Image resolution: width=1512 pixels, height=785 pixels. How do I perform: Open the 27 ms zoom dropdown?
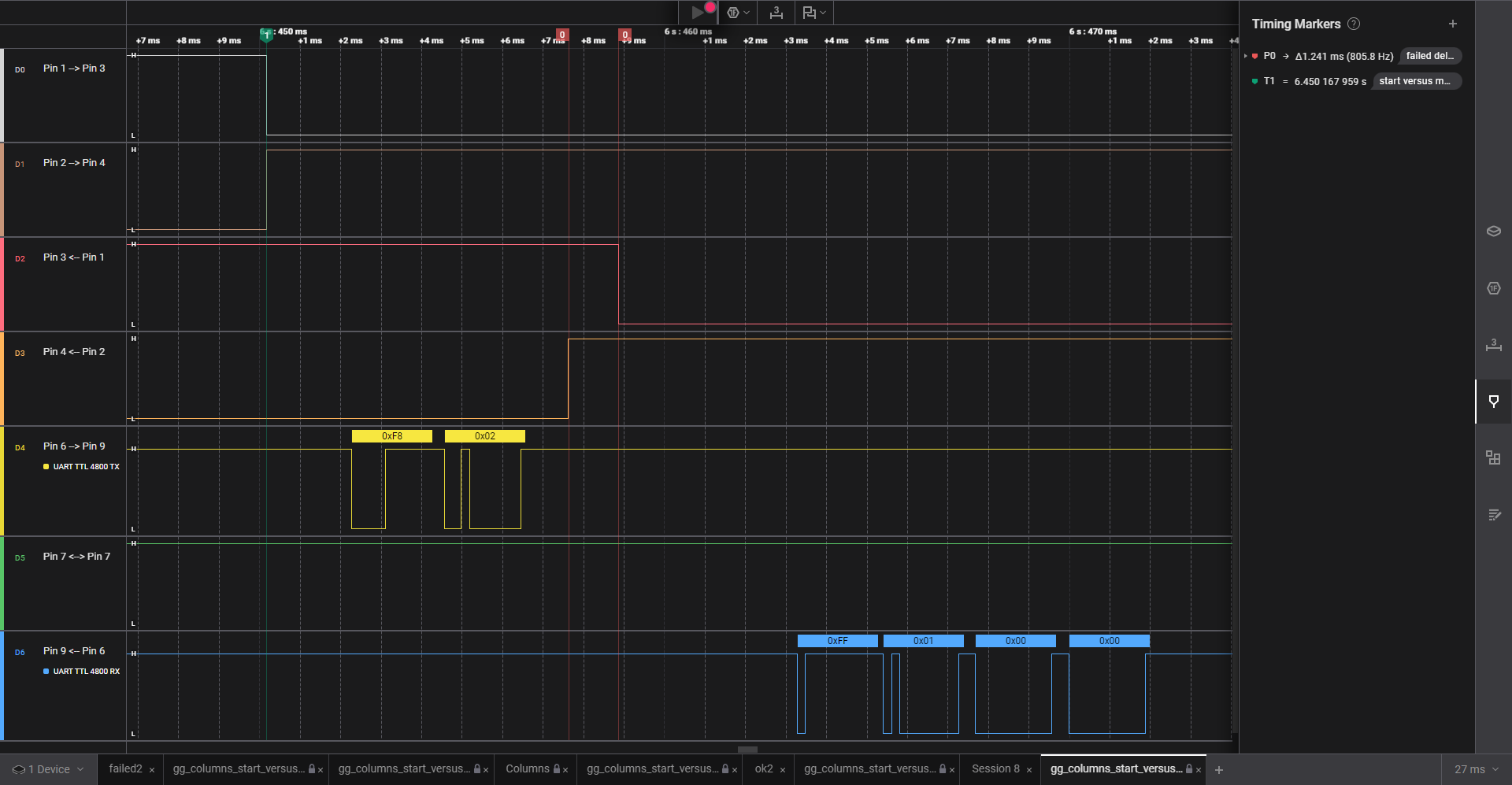click(1476, 769)
